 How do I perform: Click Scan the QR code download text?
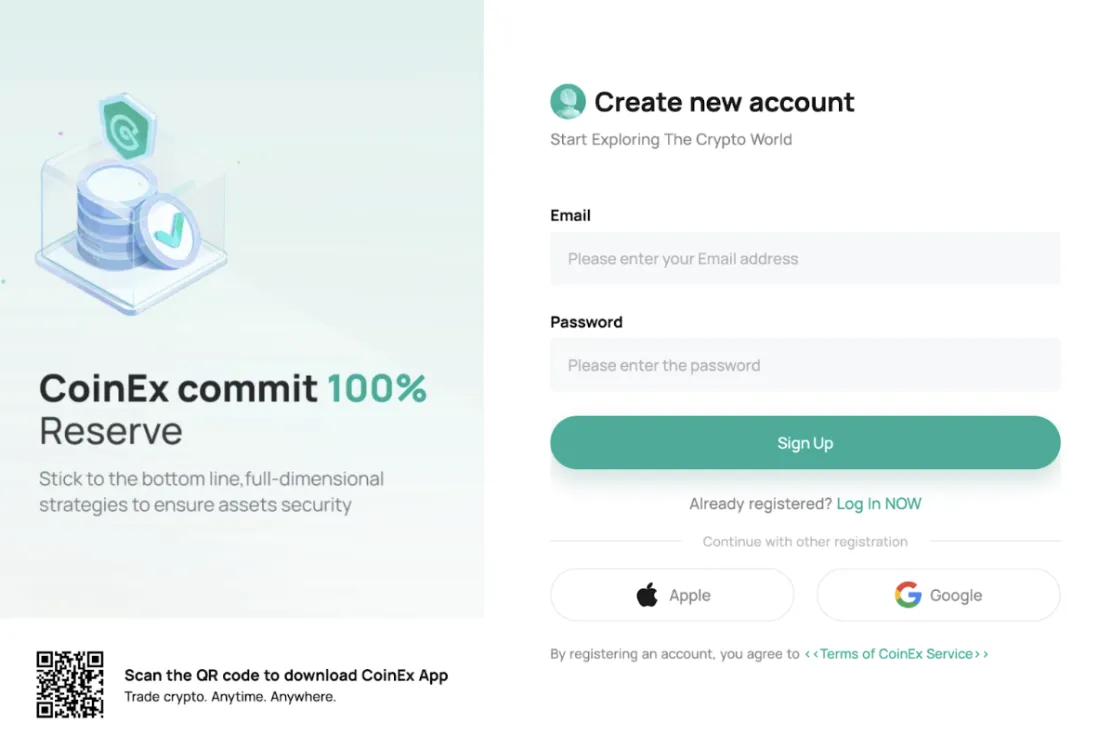(x=286, y=675)
